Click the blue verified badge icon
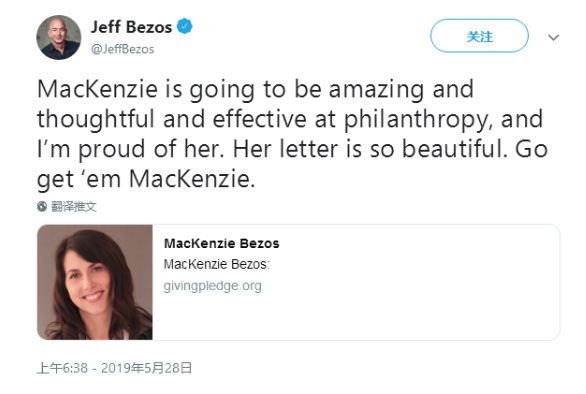The height and width of the screenshot is (394, 586). pos(184,27)
